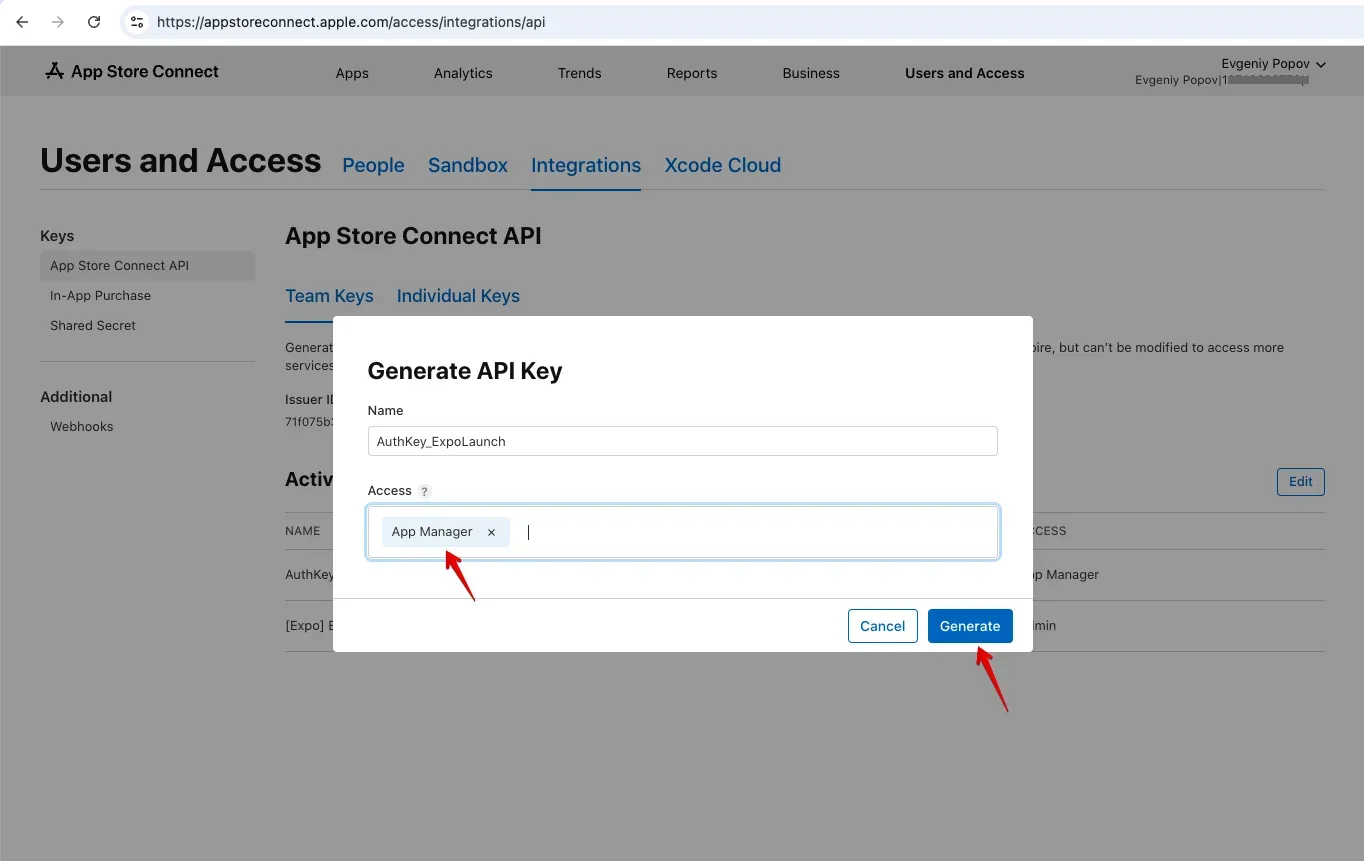Open the Analytics menu item
The height and width of the screenshot is (861, 1364).
(x=463, y=73)
